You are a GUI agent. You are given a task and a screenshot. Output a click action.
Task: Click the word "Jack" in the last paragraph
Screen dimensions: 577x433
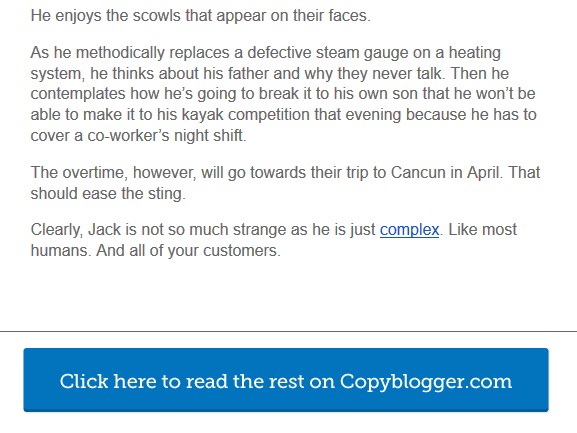tap(105, 230)
